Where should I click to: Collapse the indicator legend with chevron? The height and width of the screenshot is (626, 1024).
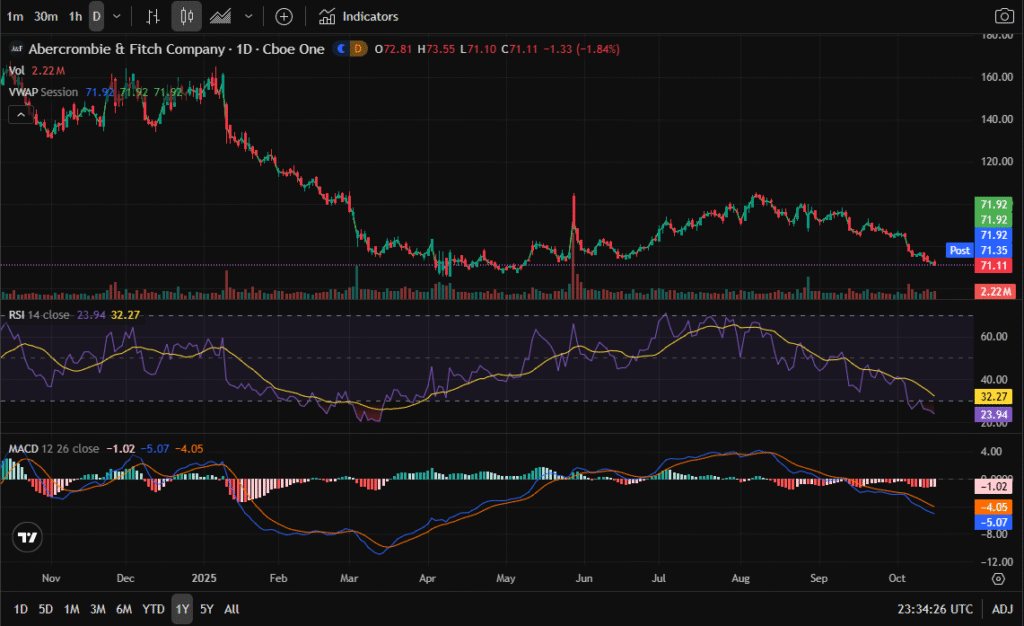(x=19, y=114)
